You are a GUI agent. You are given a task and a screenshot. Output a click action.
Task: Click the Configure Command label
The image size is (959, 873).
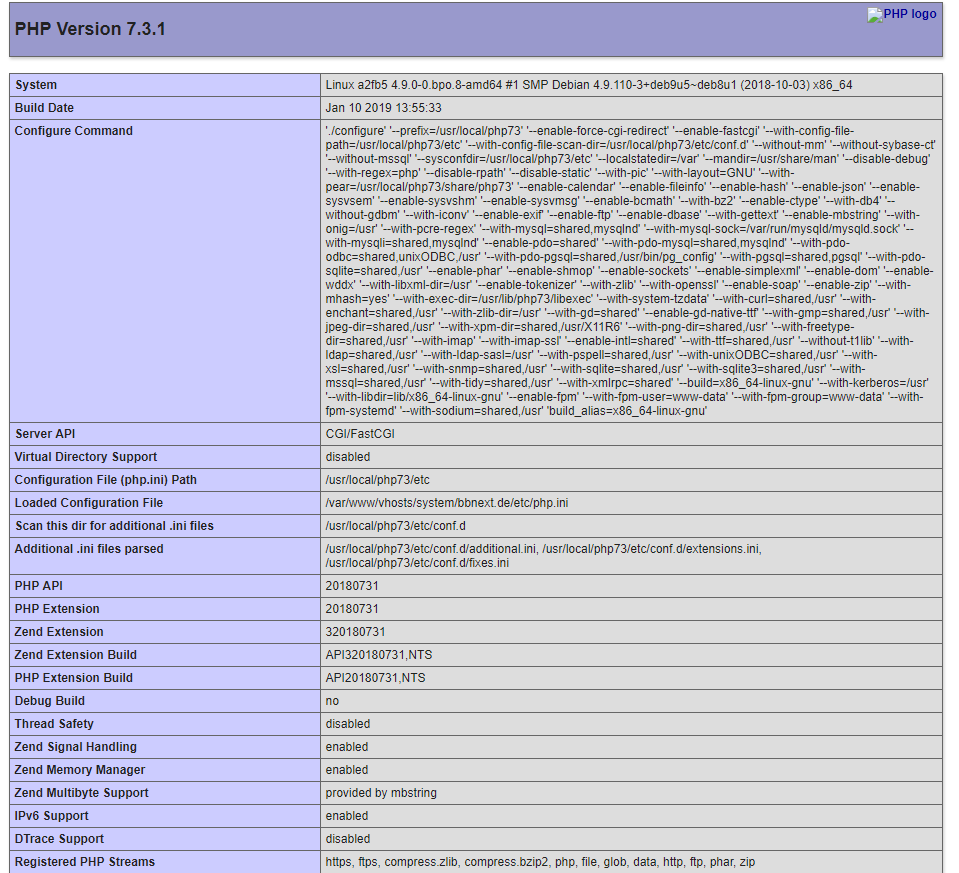click(x=73, y=131)
